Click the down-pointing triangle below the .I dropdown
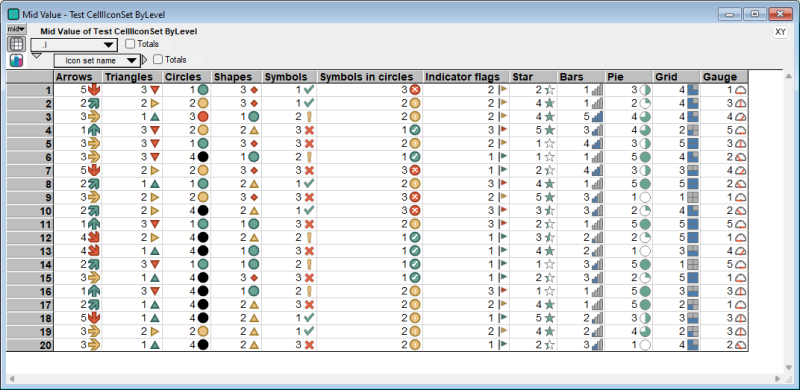800x390 pixels. point(37,56)
